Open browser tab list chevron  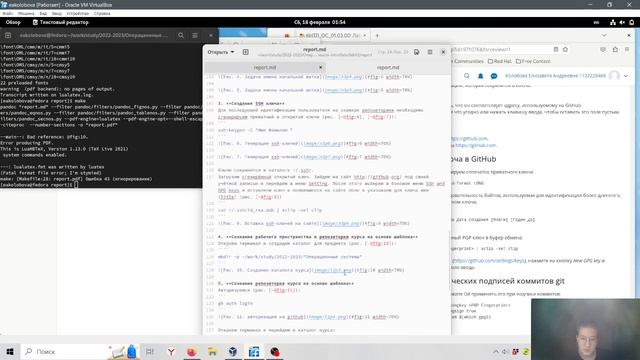[604, 36]
